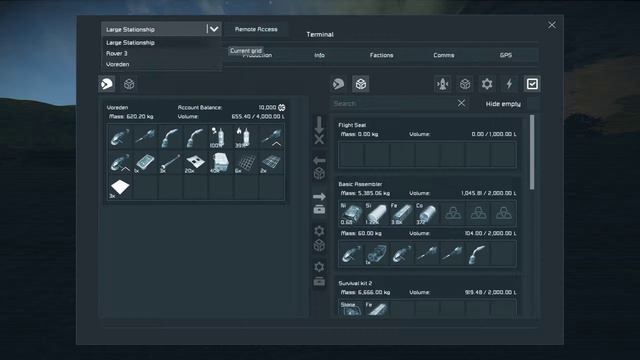Click the Remote Access button
Viewport: 640px width, 360px height.
click(256, 29)
